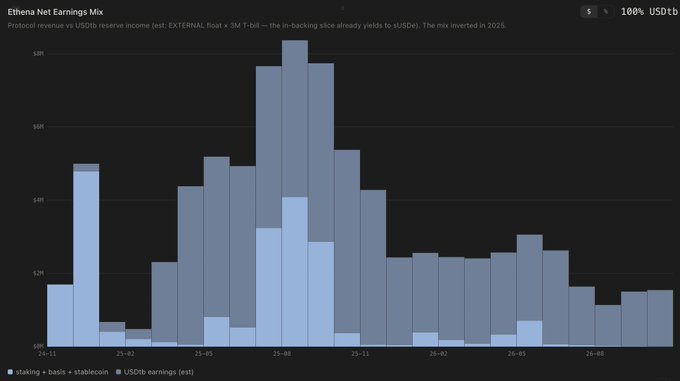Click the 25-02 x-axis label
Viewport: 680px width, 381px height.
pyautogui.click(x=125, y=354)
